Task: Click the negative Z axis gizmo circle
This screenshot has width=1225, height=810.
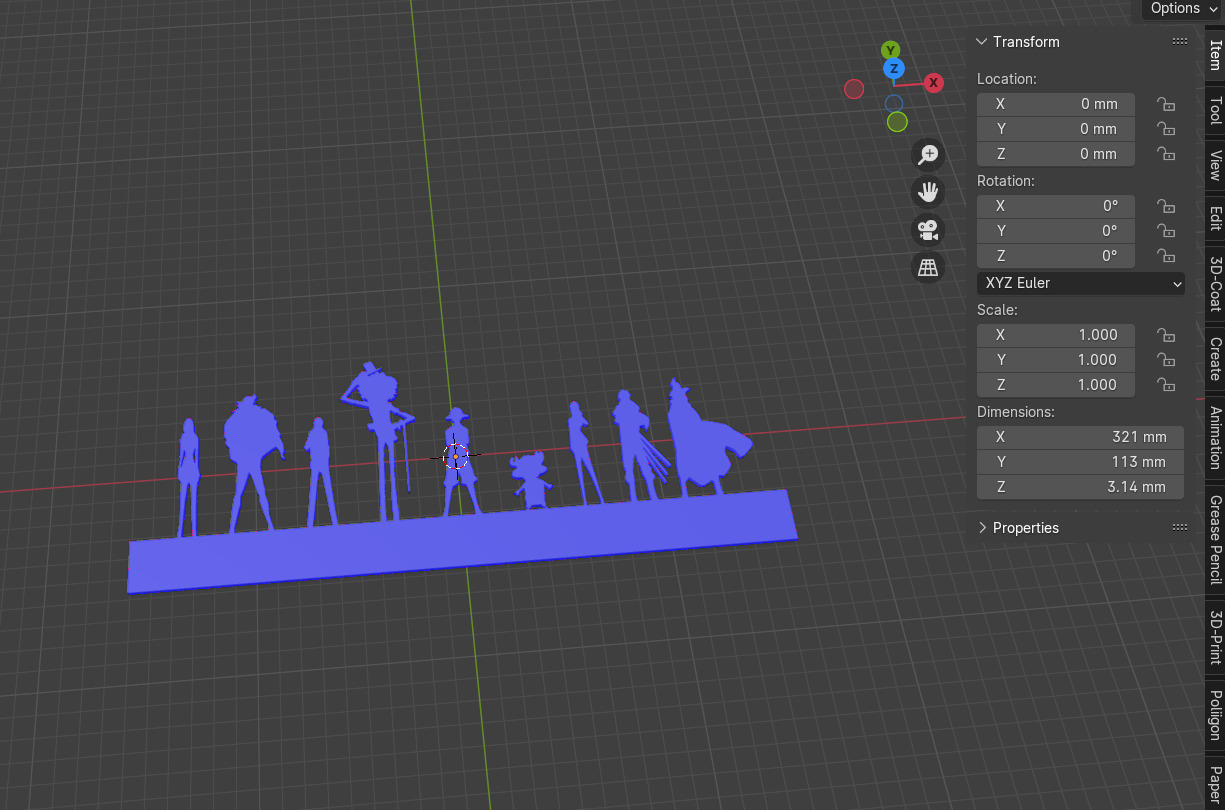Action: [x=894, y=103]
